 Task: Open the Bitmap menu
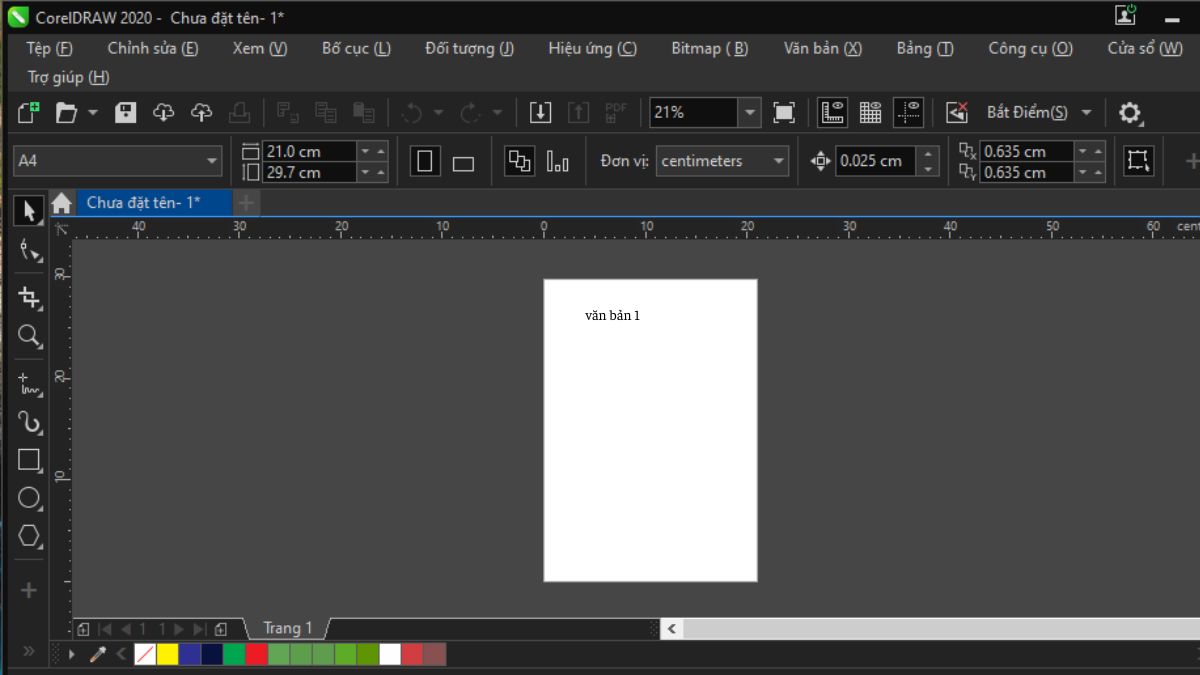(x=709, y=48)
